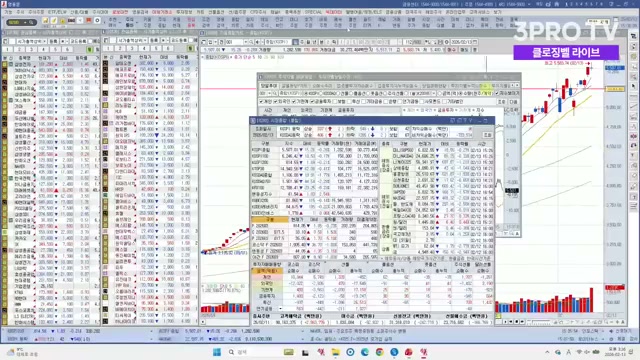Open the 시가총액상위 dropdown in the second list
Image resolution: width=640 pixels, height=360 pixels.
145,41
